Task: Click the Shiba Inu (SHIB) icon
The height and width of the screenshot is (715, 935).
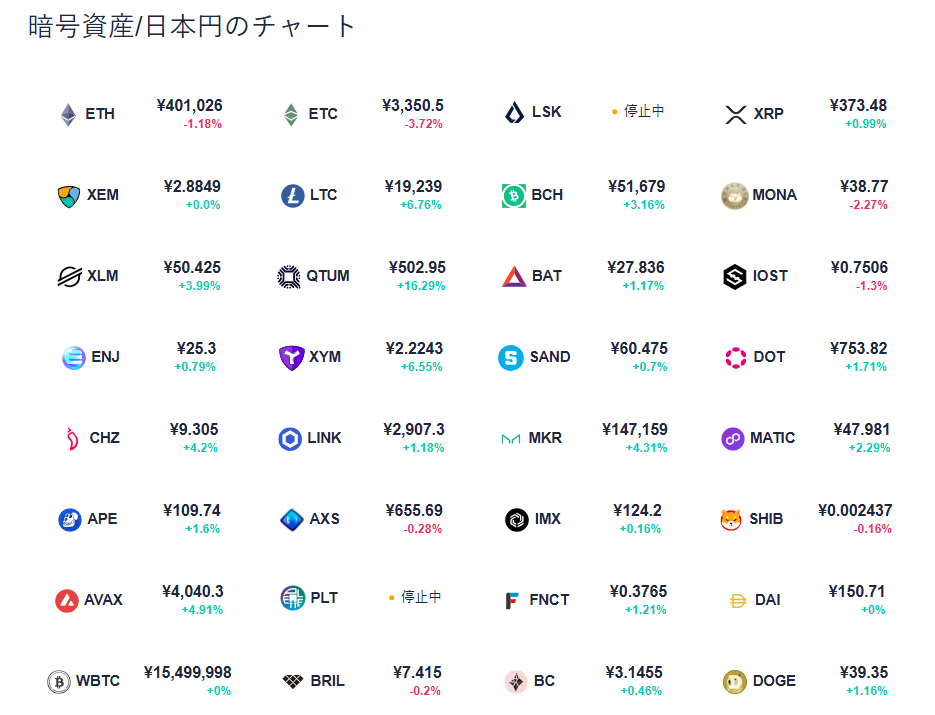Action: (731, 519)
